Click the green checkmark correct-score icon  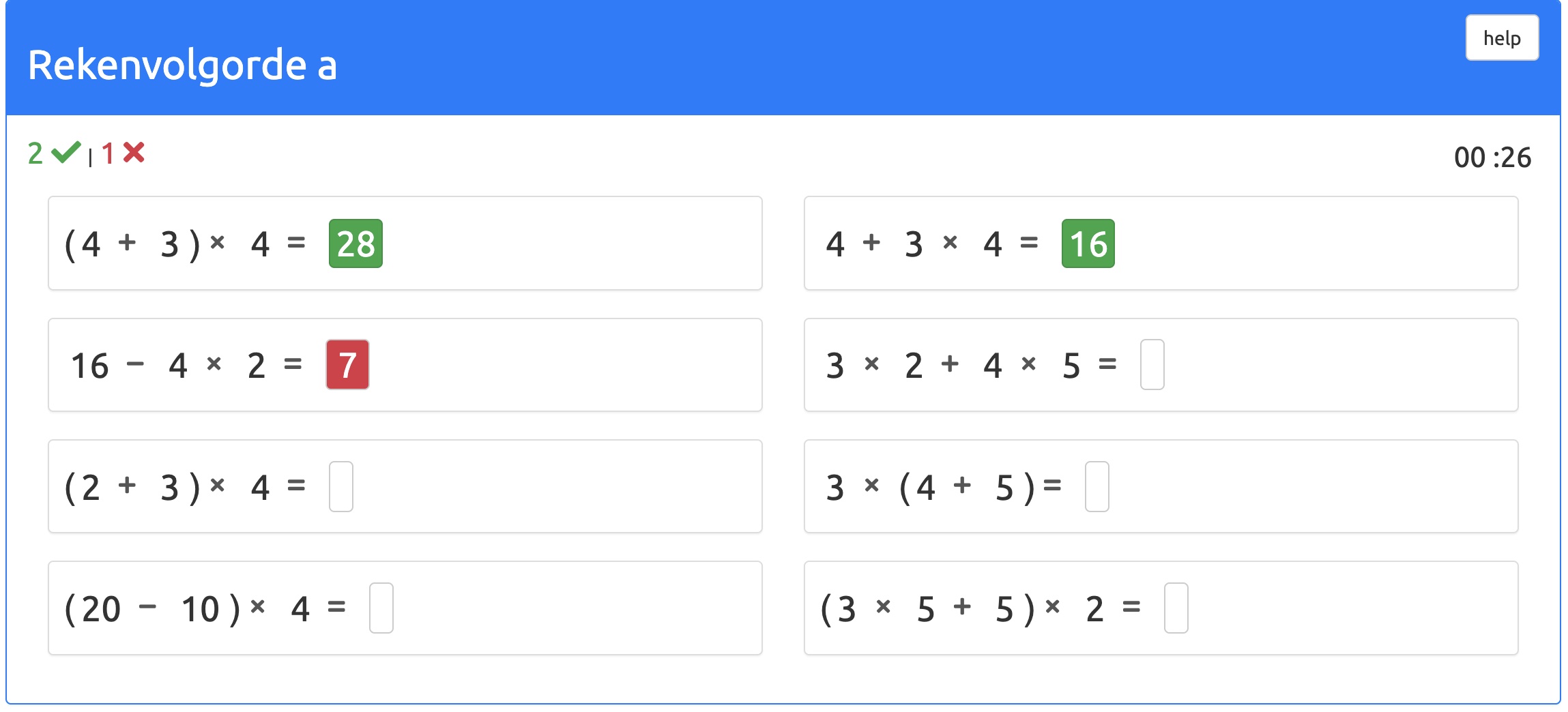click(66, 153)
